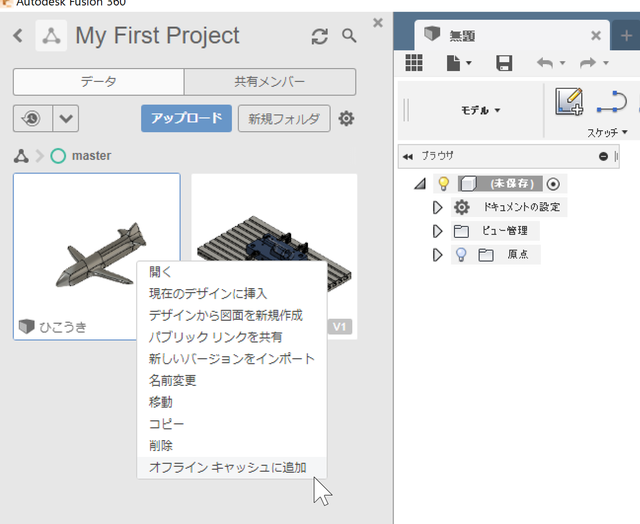This screenshot has width=640, height=524.
Task: Select the 原点 folder
Action: click(x=508, y=255)
